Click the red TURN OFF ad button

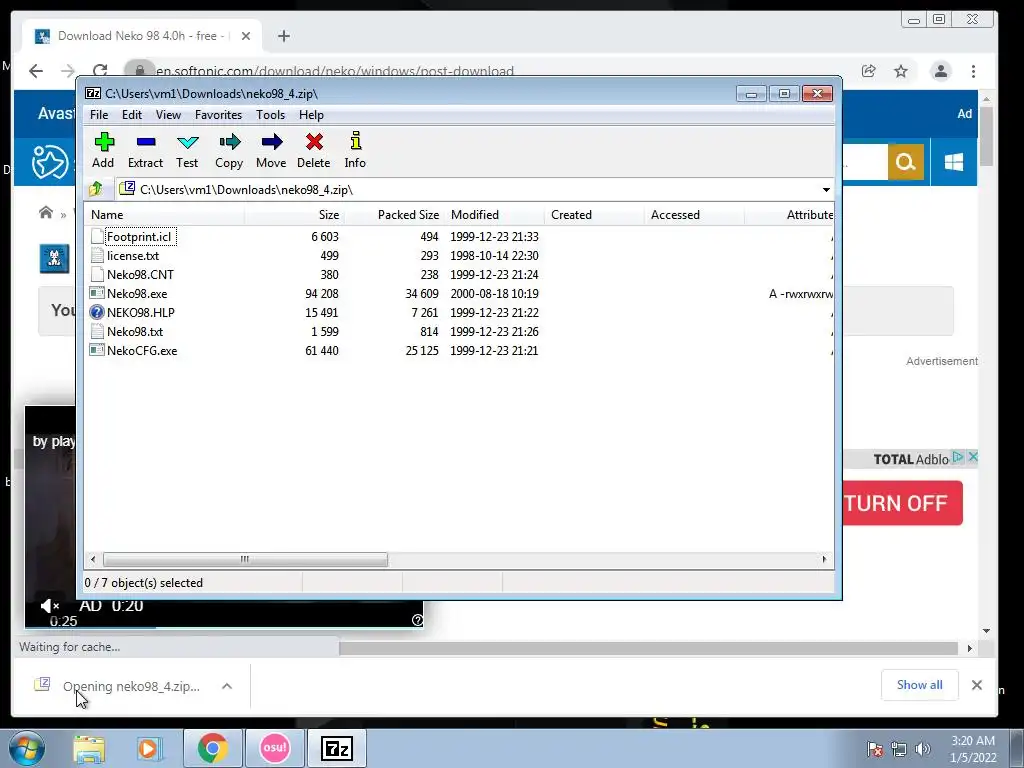click(x=903, y=503)
